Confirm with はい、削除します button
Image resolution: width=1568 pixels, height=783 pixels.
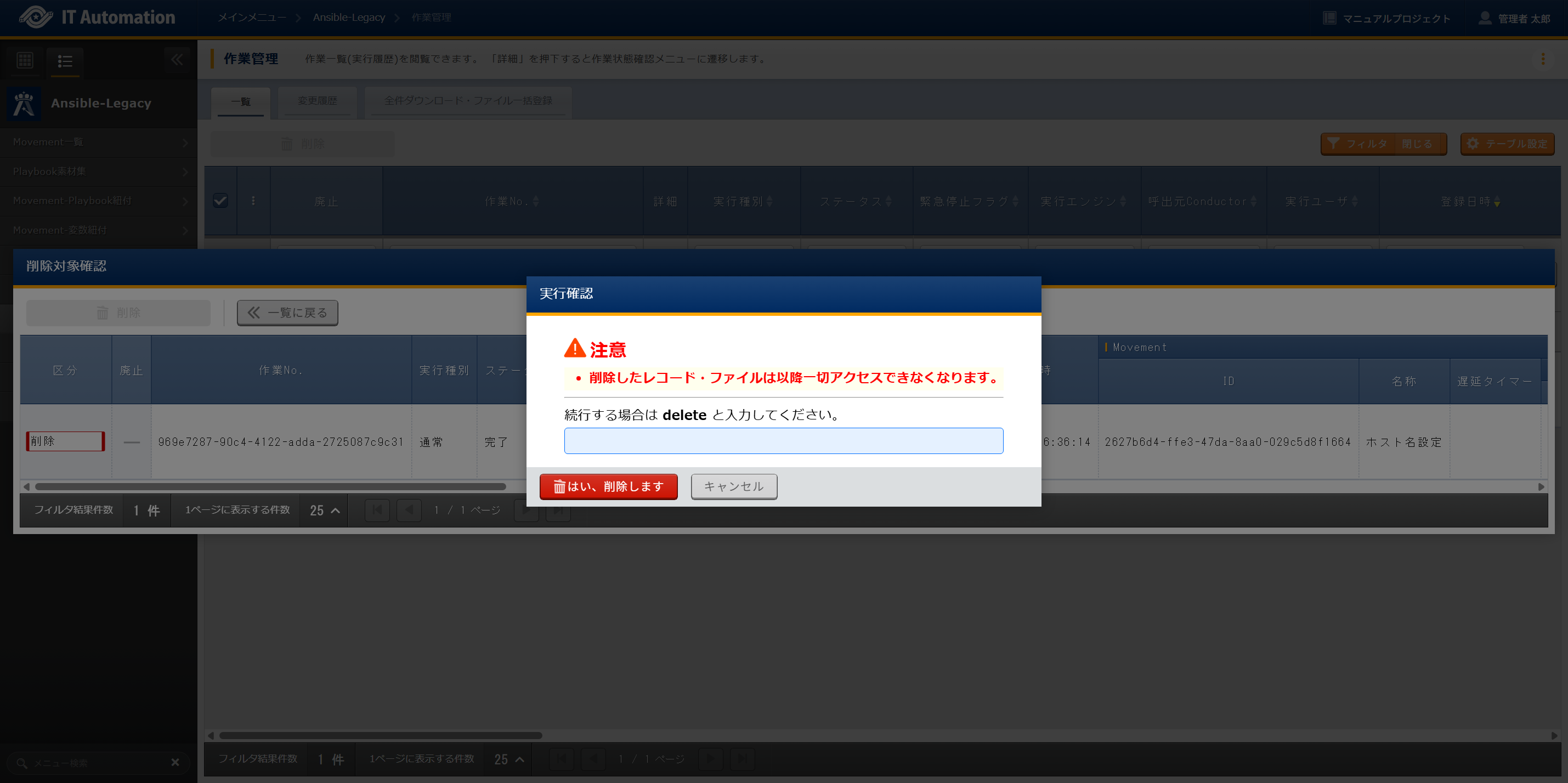(608, 486)
